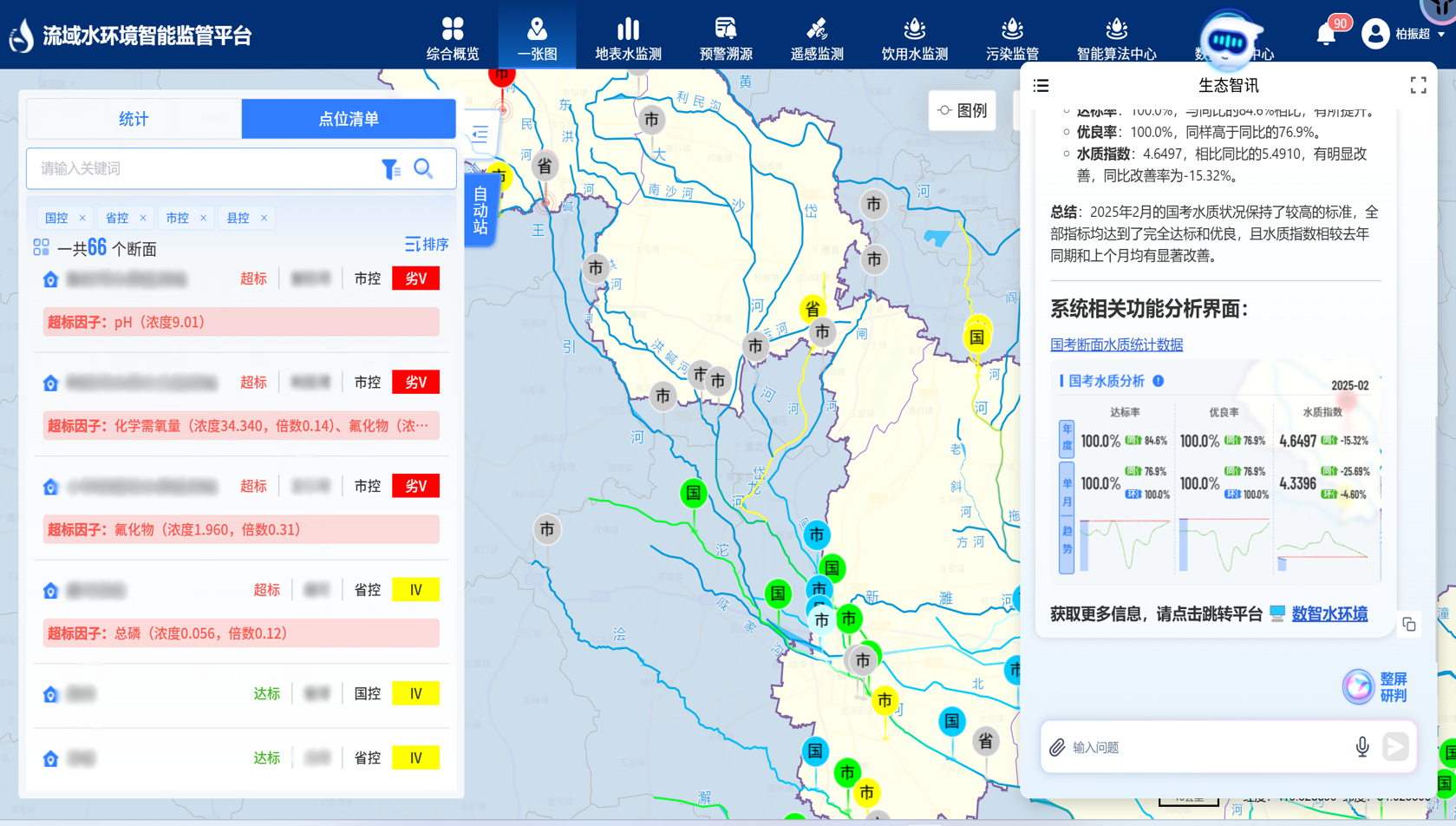Remove the 国控 filter tag
This screenshot has height=826, width=1456.
(82, 218)
